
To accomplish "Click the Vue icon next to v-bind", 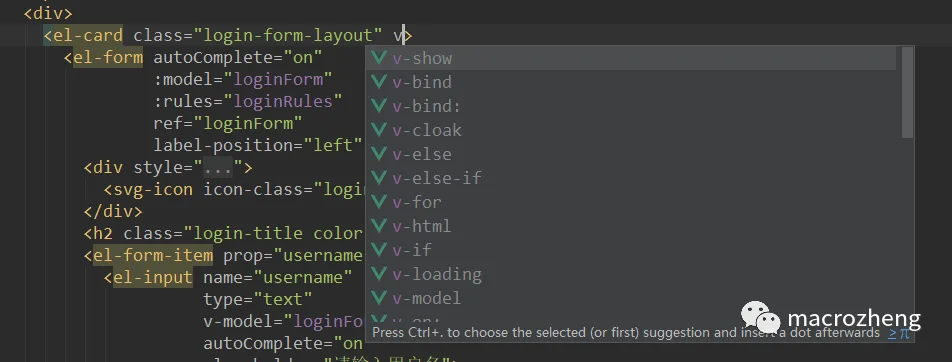I will pyautogui.click(x=379, y=82).
